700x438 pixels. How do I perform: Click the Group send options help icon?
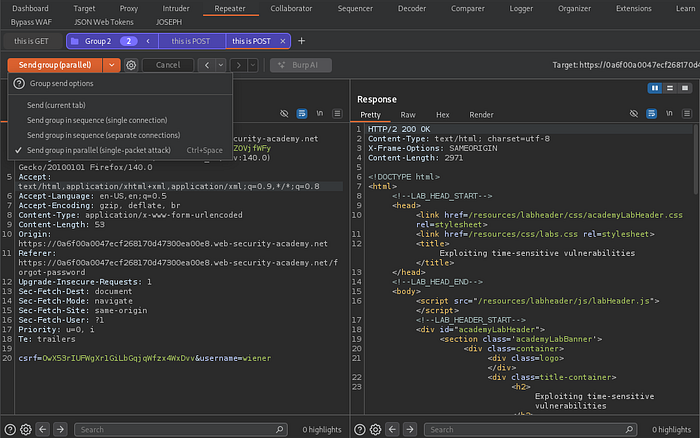click(x=19, y=84)
